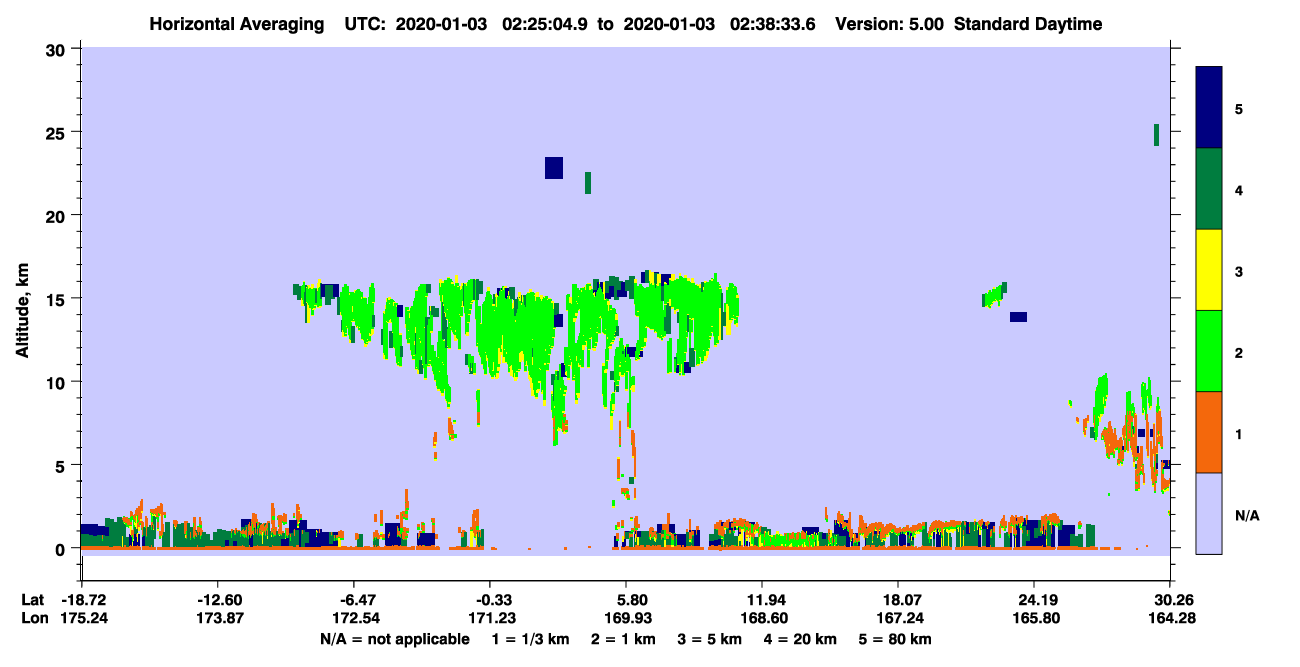Click the dark blue square near 23 km altitude

554,168
